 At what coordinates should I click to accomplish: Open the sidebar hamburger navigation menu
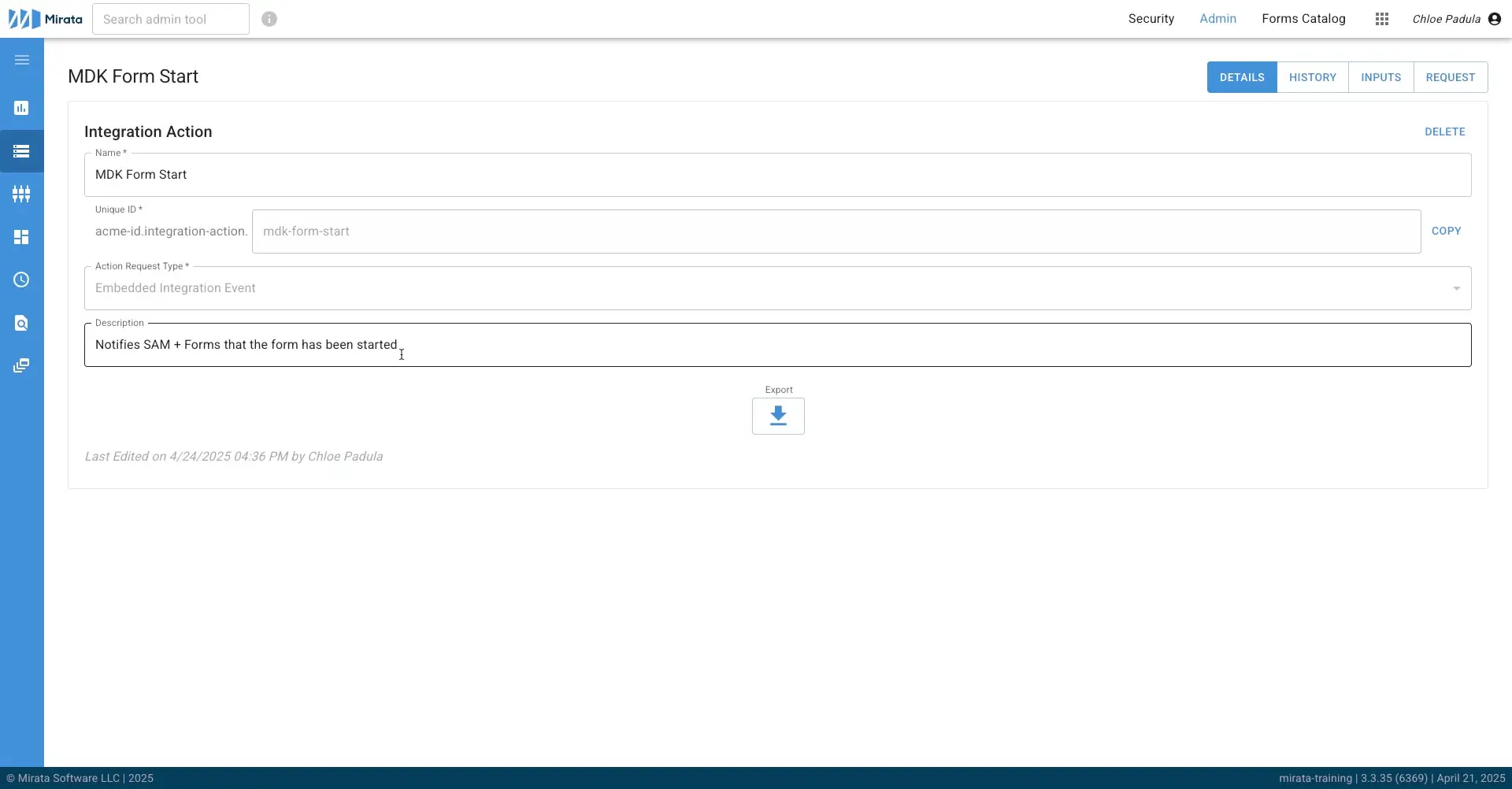pos(21,59)
